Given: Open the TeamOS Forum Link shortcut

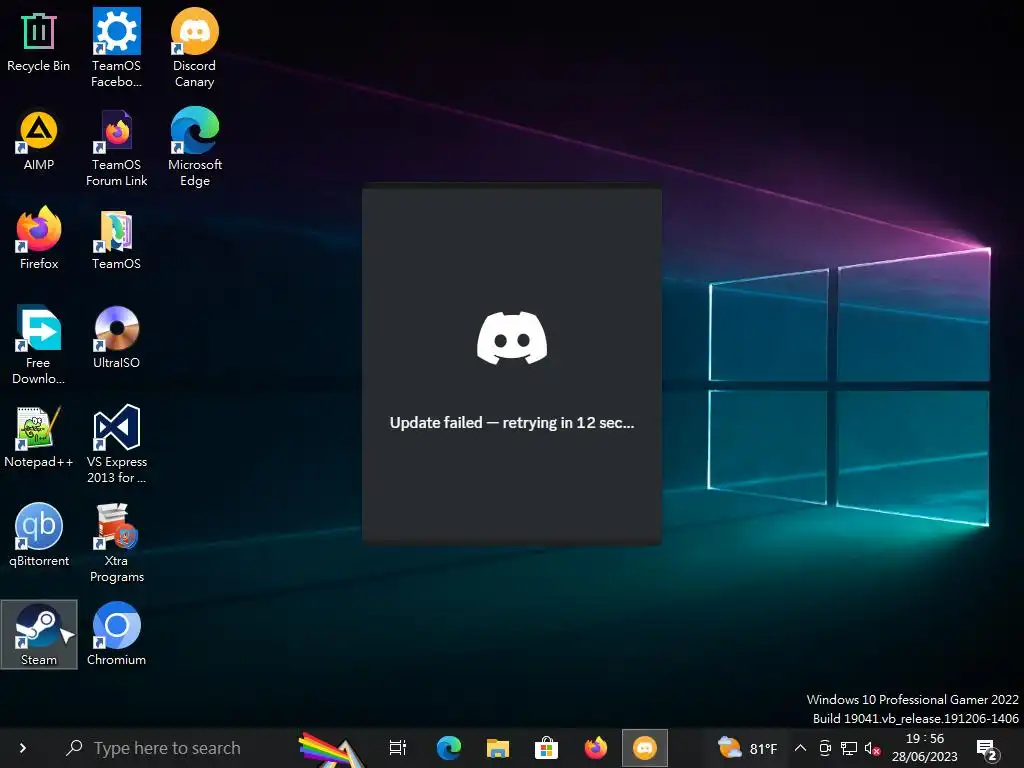Looking at the screenshot, I should point(116,148).
